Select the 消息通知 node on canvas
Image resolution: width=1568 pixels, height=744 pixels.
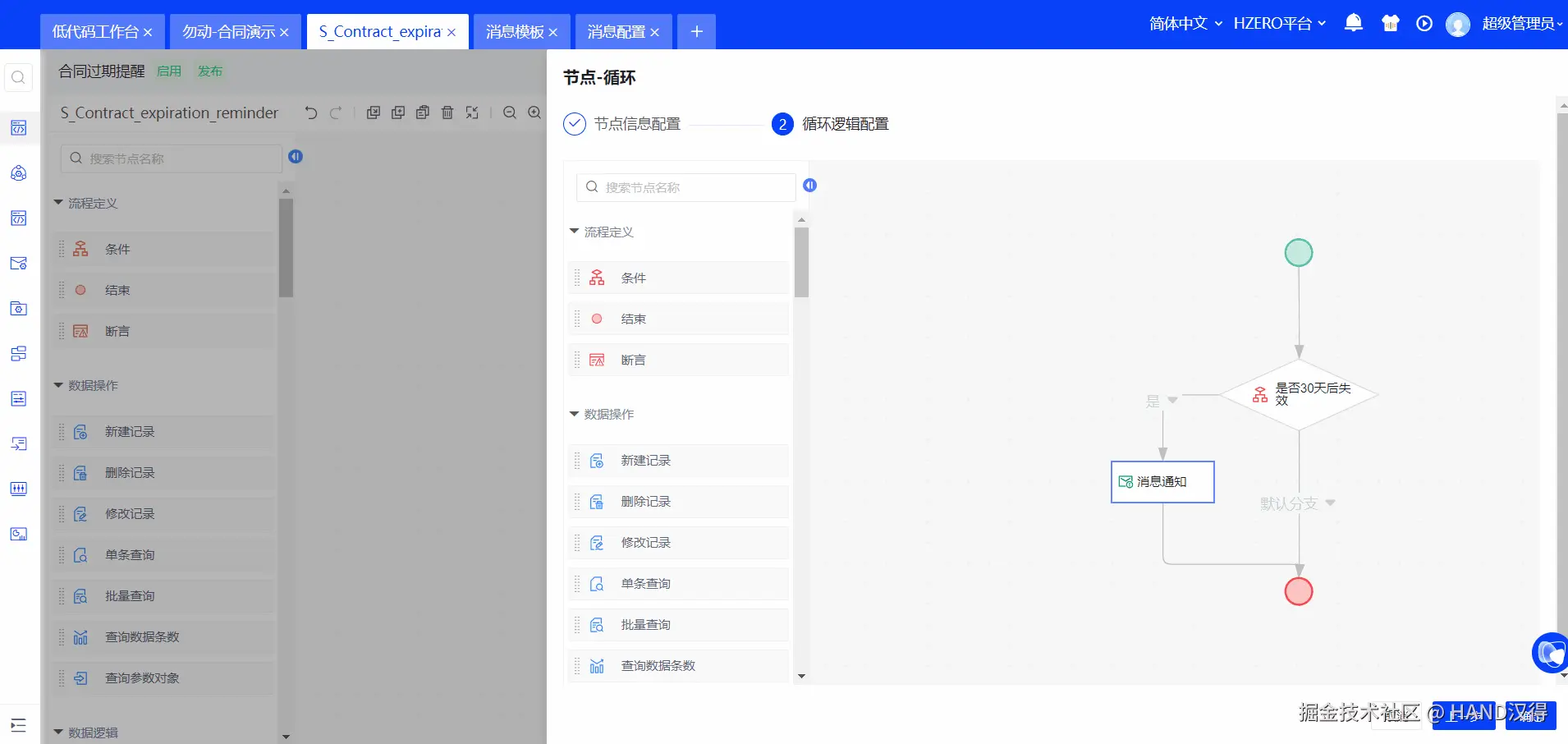(1162, 482)
